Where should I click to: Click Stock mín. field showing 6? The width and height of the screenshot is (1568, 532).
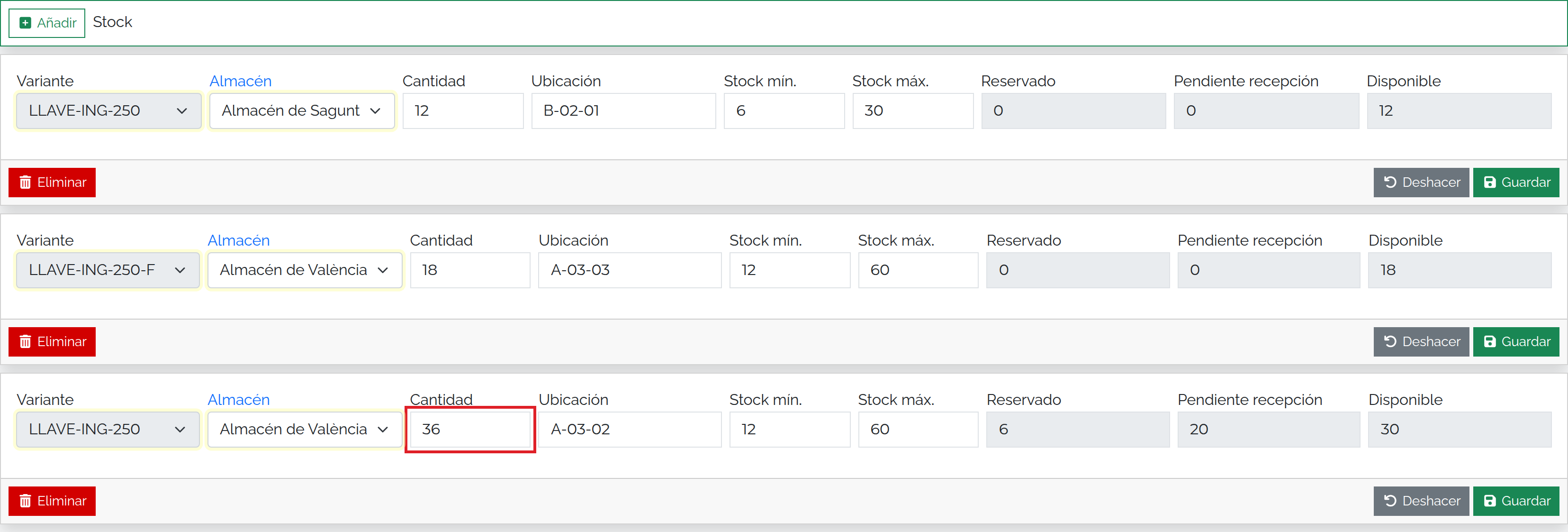[x=784, y=111]
